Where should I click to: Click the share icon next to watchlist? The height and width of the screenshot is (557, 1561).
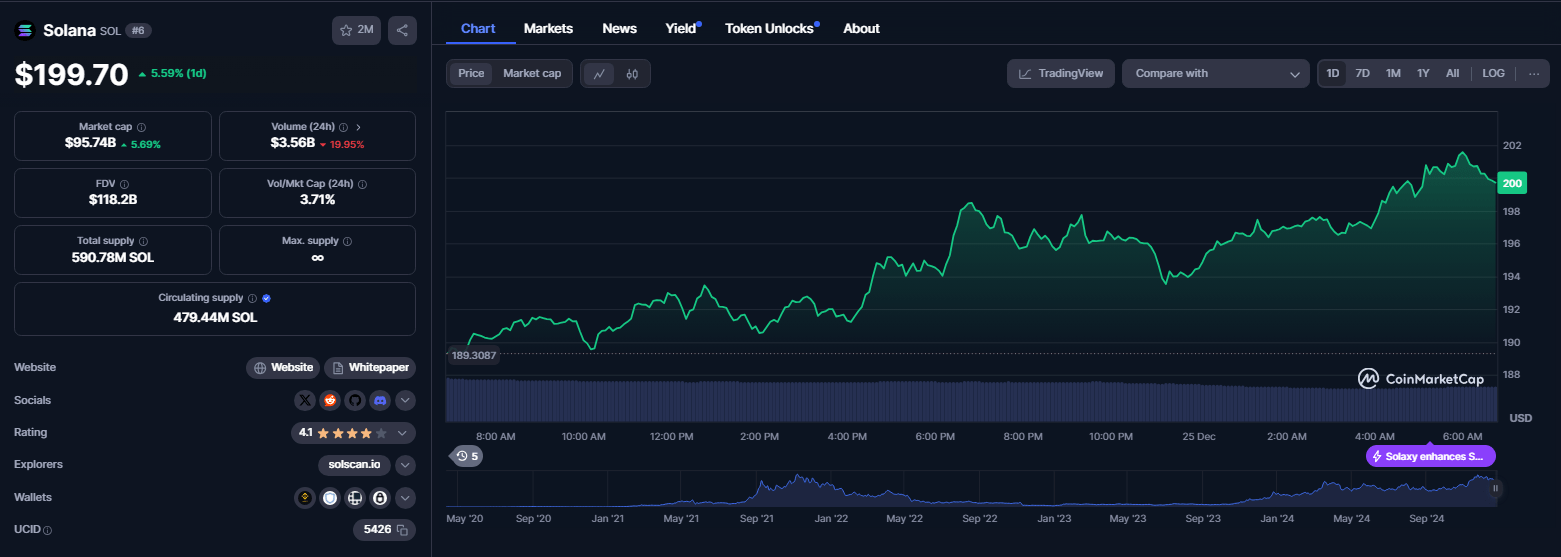point(402,30)
